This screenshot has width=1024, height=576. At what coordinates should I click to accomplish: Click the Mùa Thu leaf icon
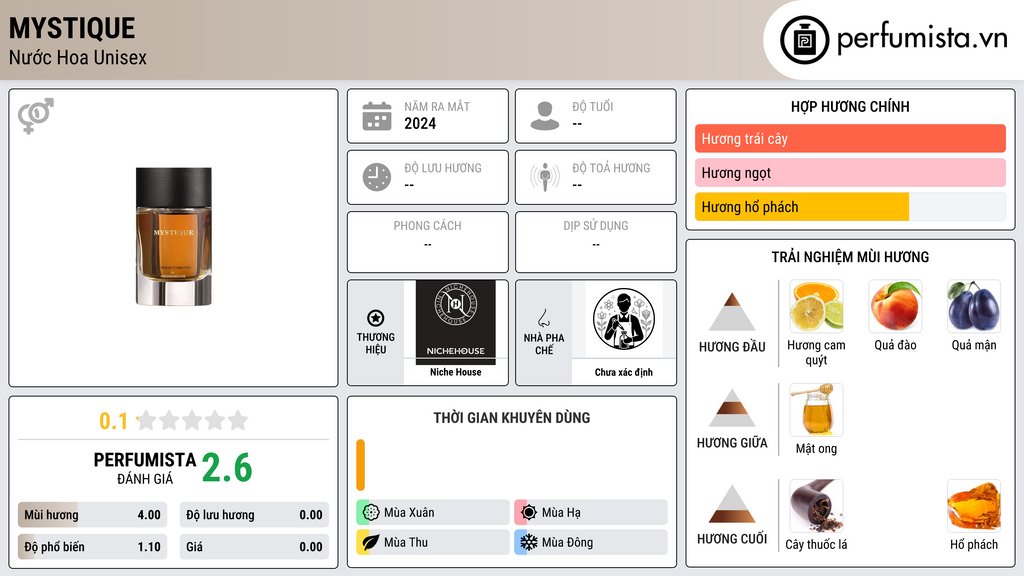point(371,542)
